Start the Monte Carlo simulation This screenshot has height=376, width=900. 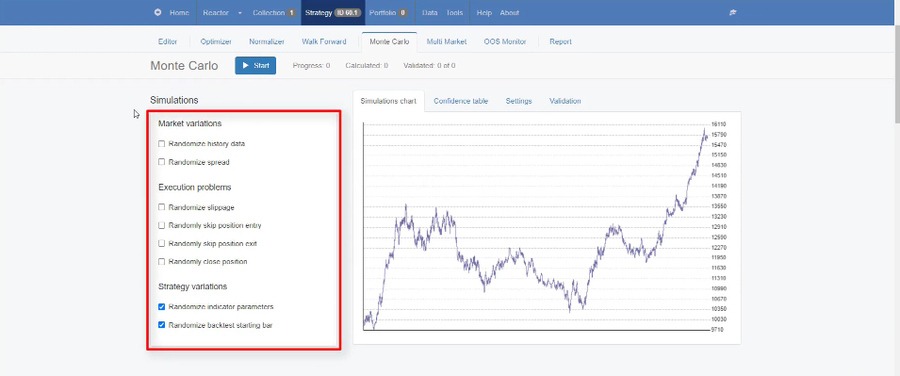[x=255, y=65]
